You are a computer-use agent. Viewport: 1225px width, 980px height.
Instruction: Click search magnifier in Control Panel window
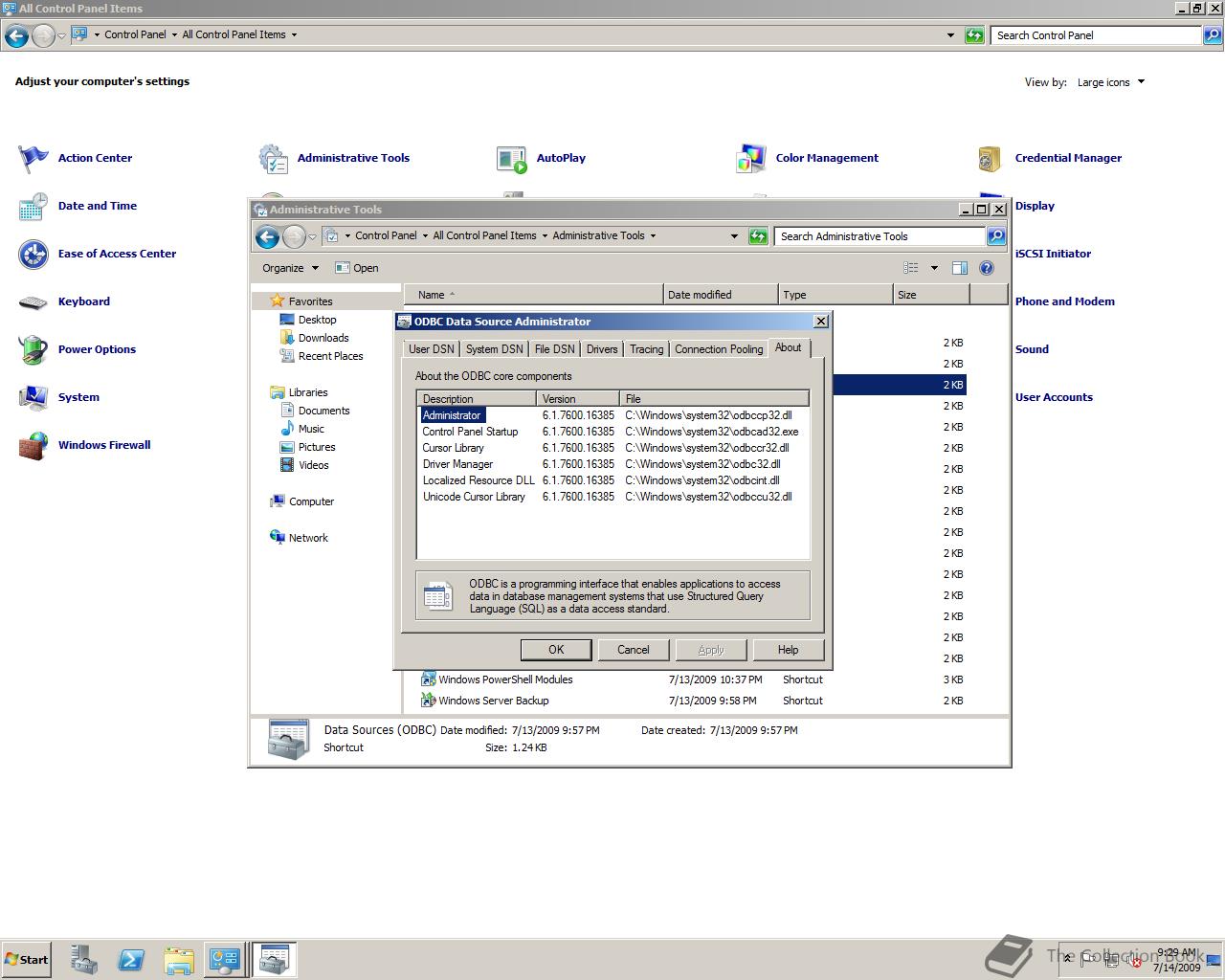(1213, 35)
